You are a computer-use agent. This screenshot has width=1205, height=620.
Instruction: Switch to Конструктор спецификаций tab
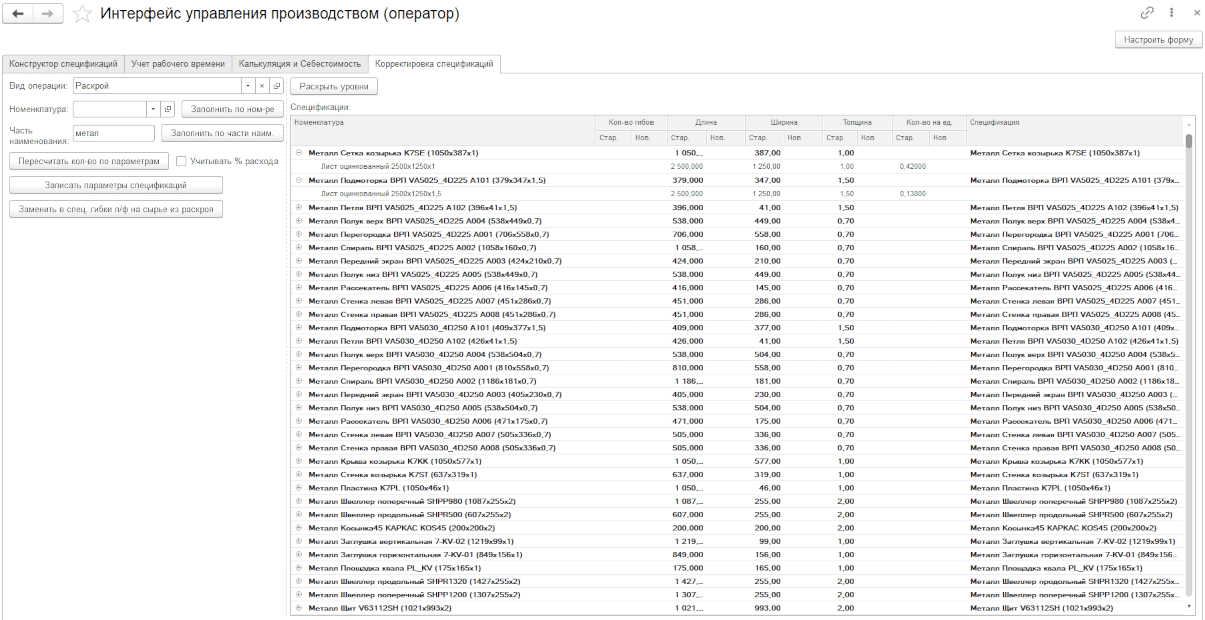pyautogui.click(x=62, y=63)
